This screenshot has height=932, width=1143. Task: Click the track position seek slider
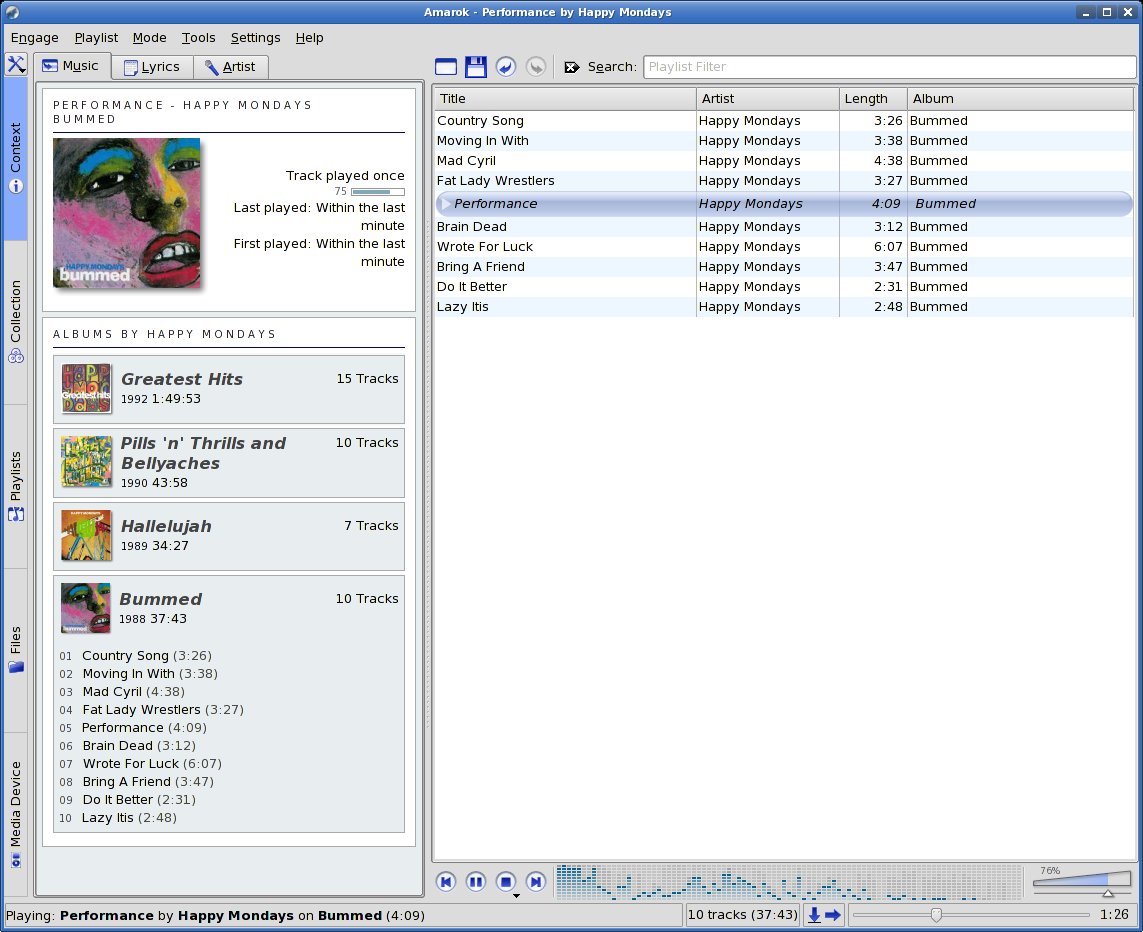[971, 915]
